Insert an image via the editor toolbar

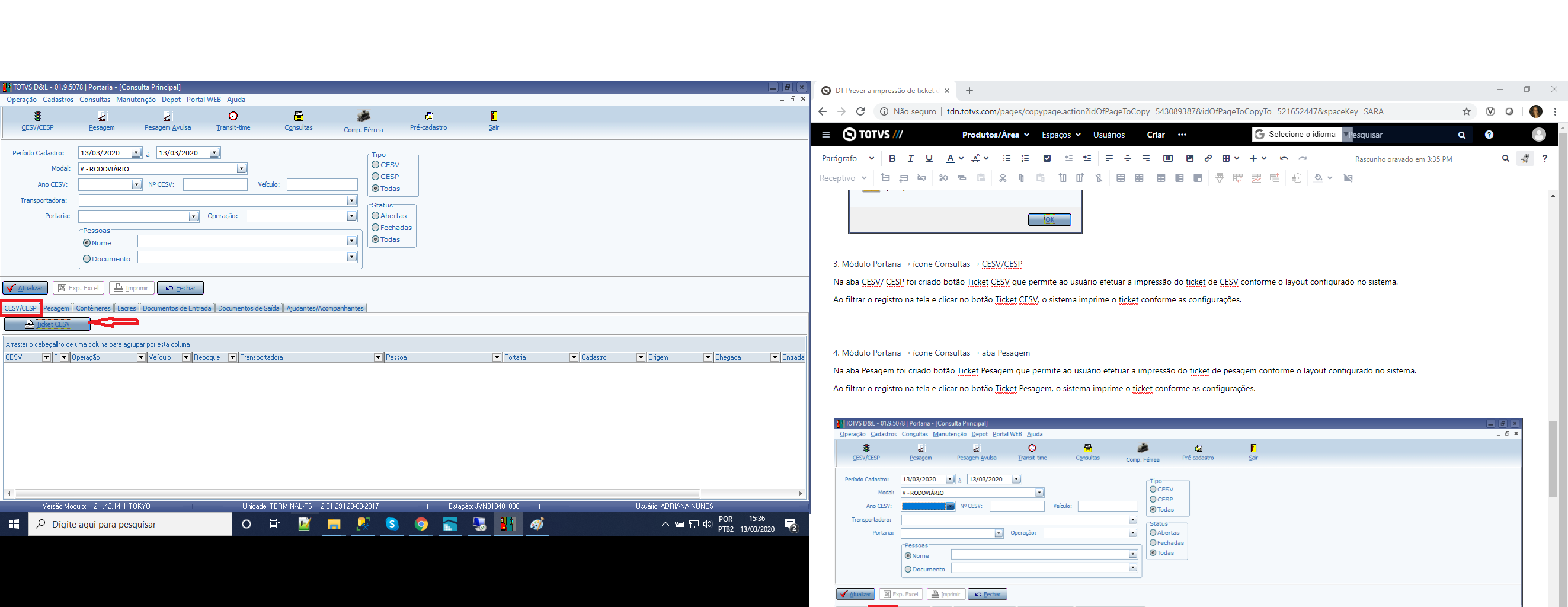[x=1190, y=159]
